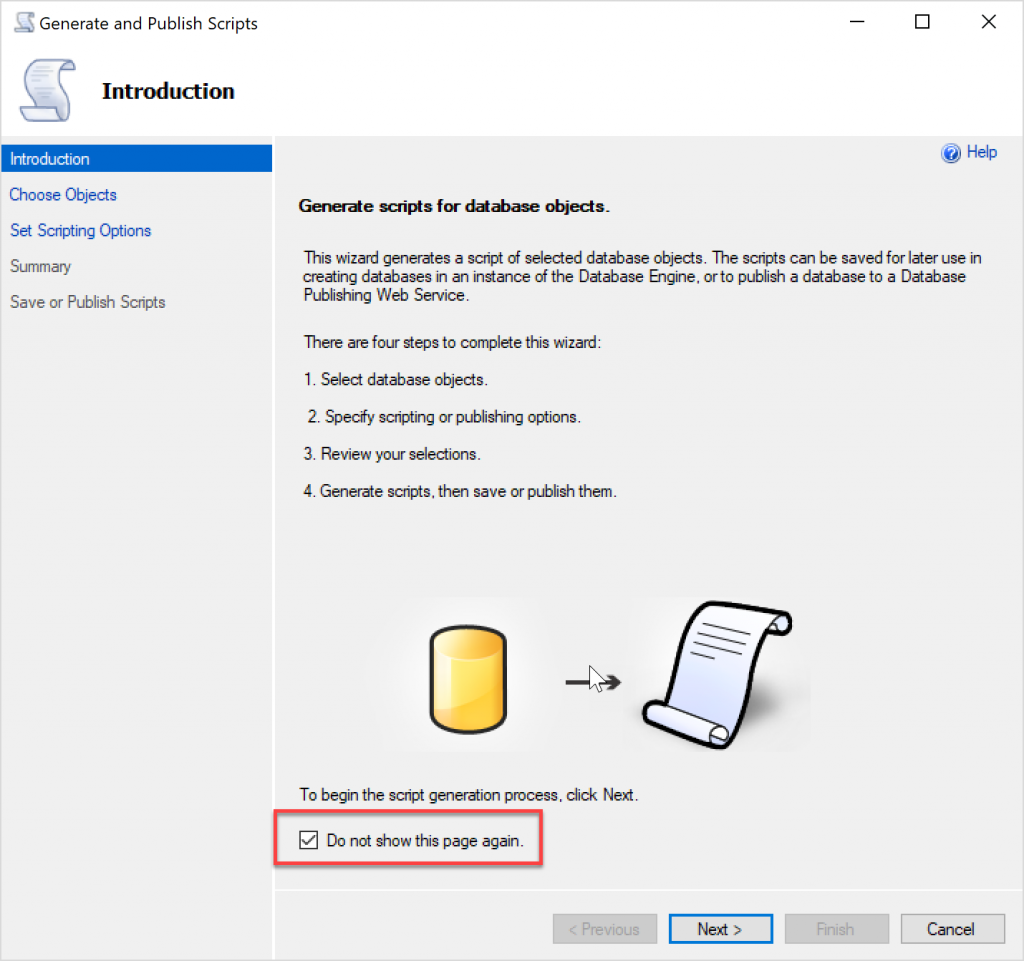Open the Set Scripting Options step
The height and width of the screenshot is (961, 1024).
click(80, 230)
